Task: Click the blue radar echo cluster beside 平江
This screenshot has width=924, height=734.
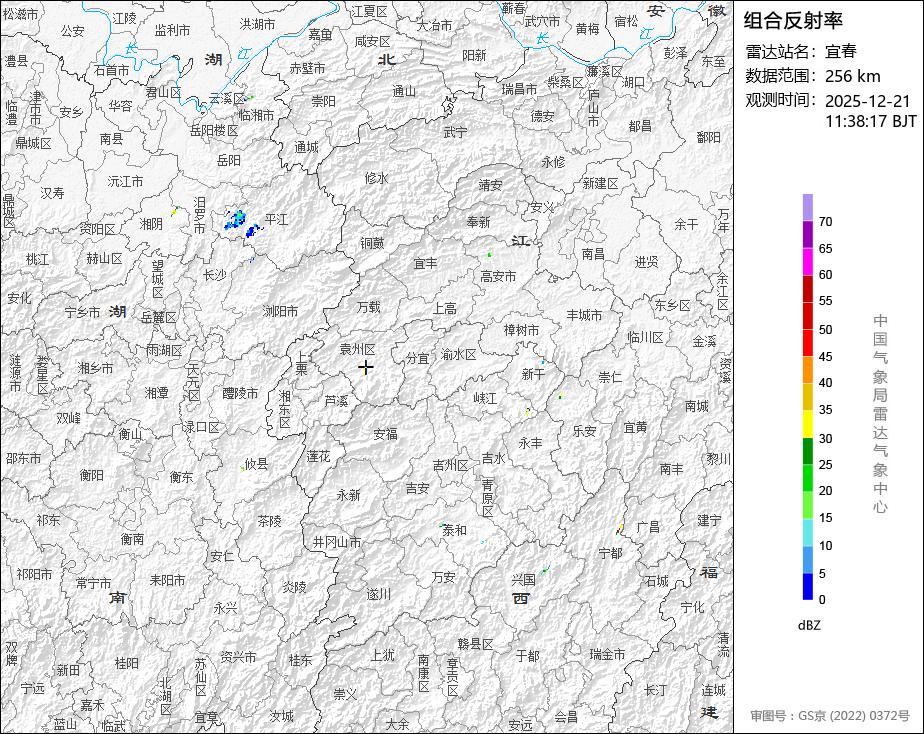Action: point(241,223)
